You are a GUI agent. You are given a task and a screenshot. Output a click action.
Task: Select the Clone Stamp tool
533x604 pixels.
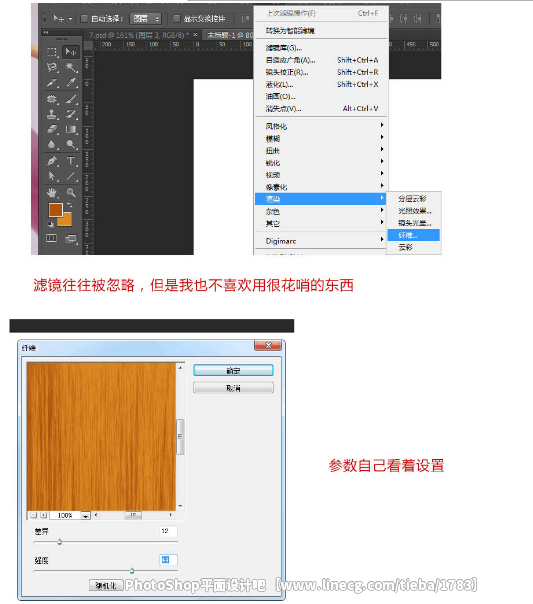tap(52, 114)
